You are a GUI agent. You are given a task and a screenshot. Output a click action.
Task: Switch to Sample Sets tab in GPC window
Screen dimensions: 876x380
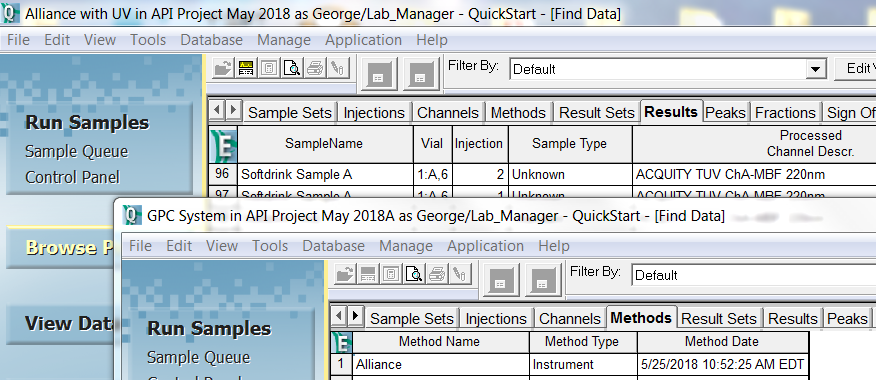[412, 319]
